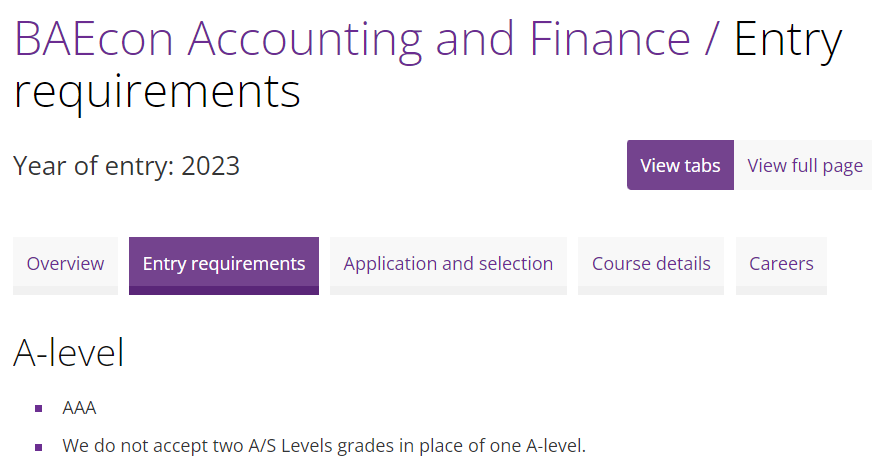The image size is (872, 470).
Task: Click the View tabs button
Action: click(680, 165)
